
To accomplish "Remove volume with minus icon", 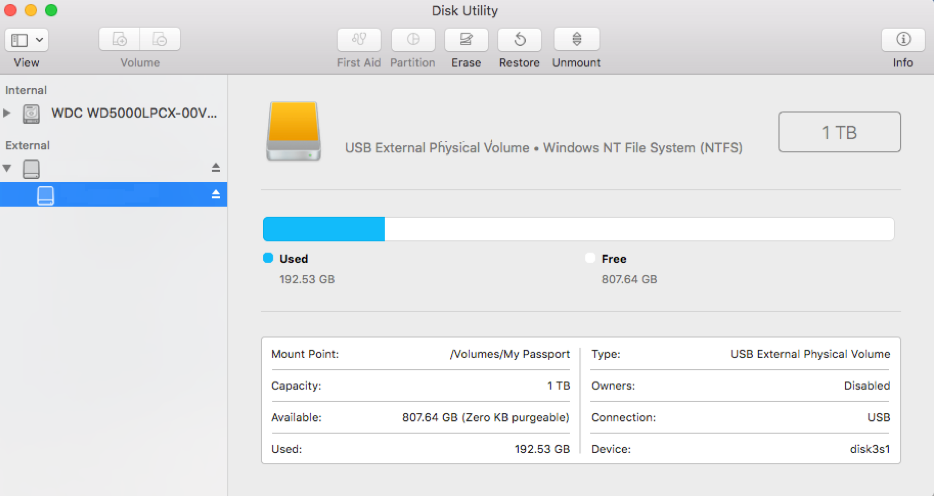I will [x=160, y=40].
